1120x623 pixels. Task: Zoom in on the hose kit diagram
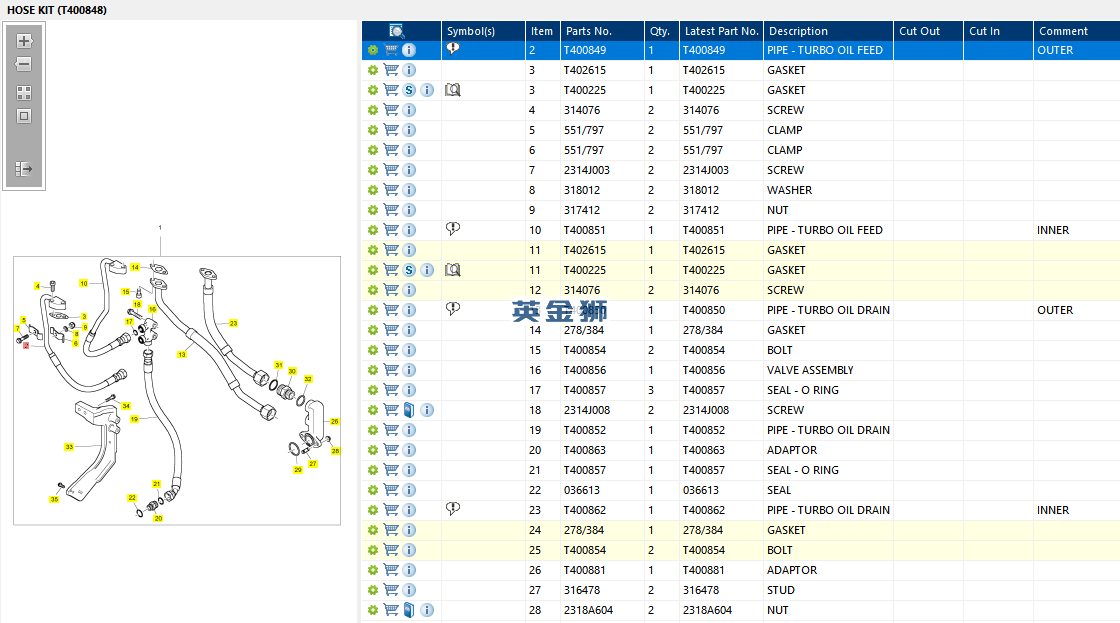click(24, 41)
